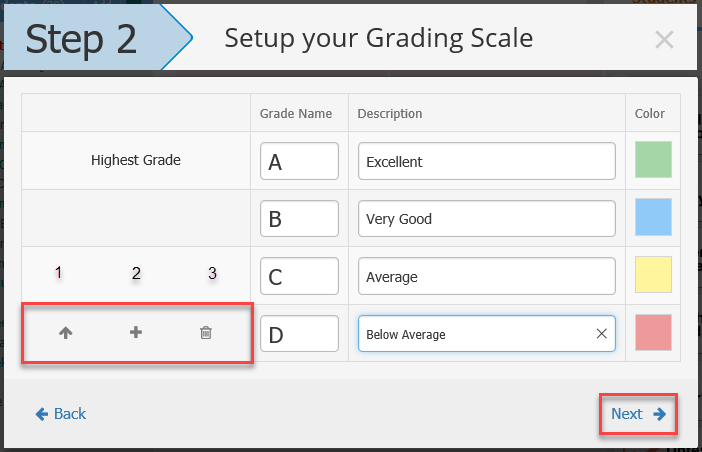Add a new grade with plus icon

(136, 332)
